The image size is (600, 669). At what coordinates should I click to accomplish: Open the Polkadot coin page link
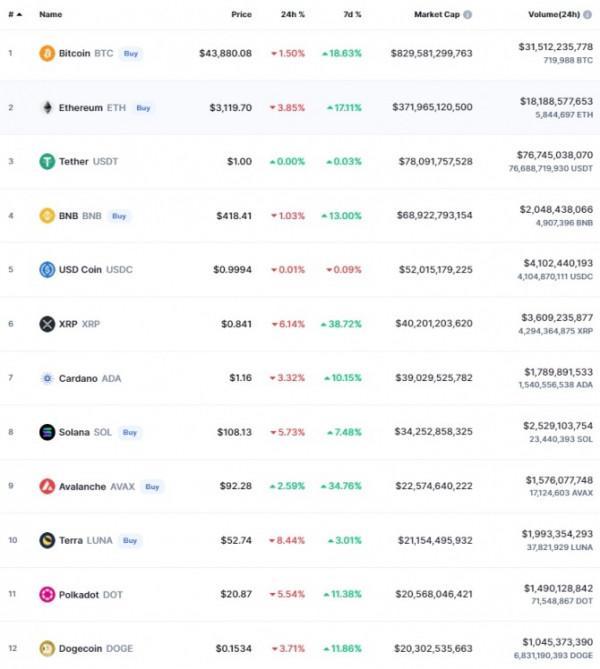point(81,594)
